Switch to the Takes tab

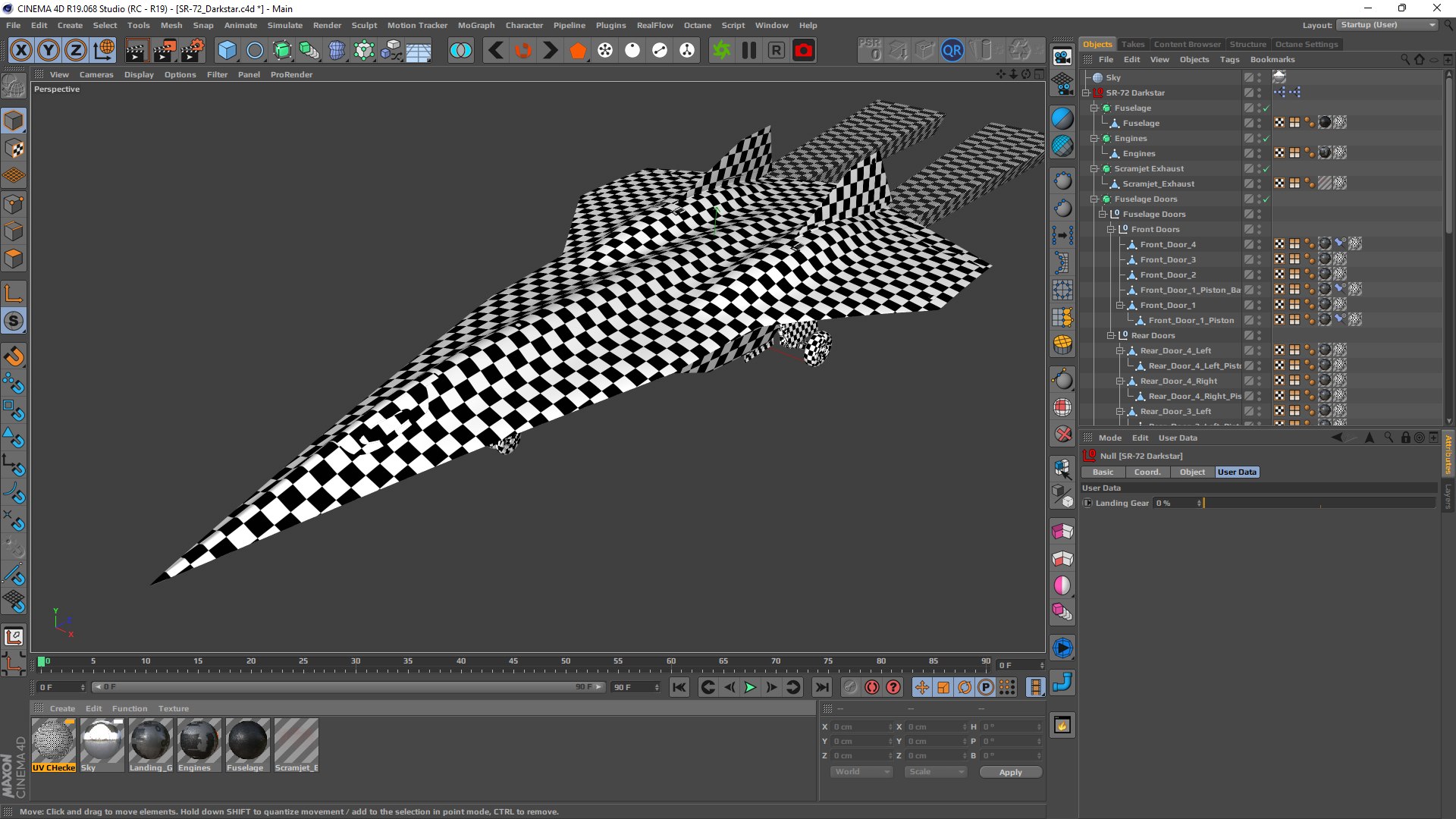1133,44
